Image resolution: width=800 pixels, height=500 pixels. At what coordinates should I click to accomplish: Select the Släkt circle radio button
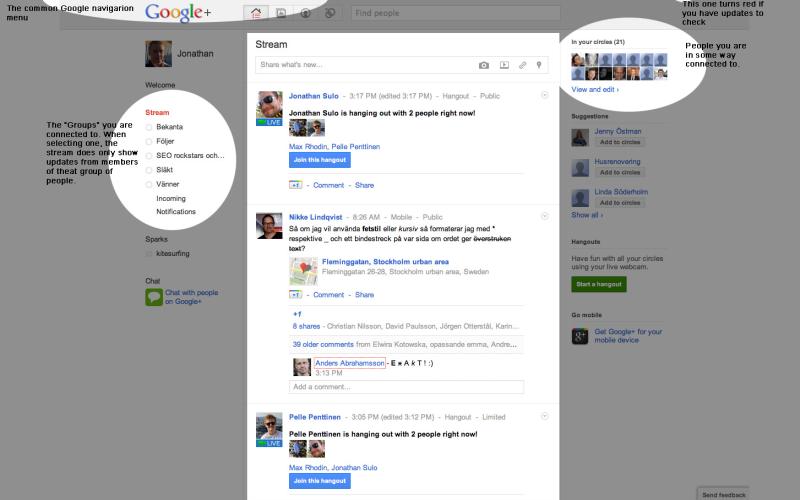tap(150, 170)
